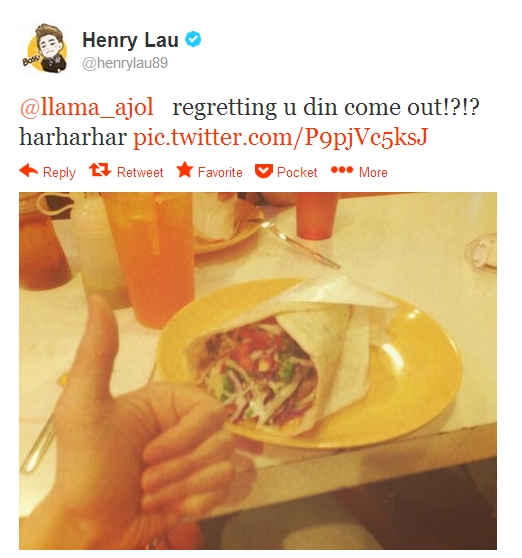Open the More three-dots icon
Viewport: 522px width, 558px height.
point(342,170)
